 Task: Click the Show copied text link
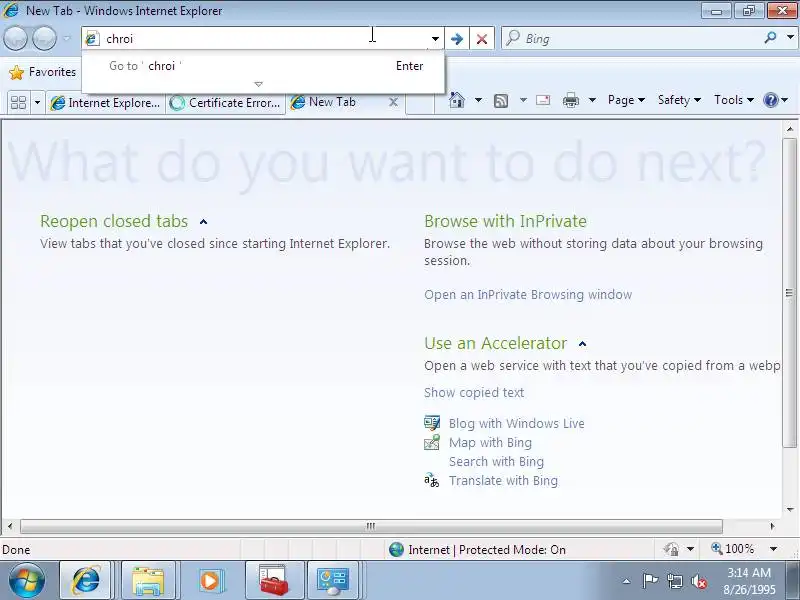(x=474, y=392)
